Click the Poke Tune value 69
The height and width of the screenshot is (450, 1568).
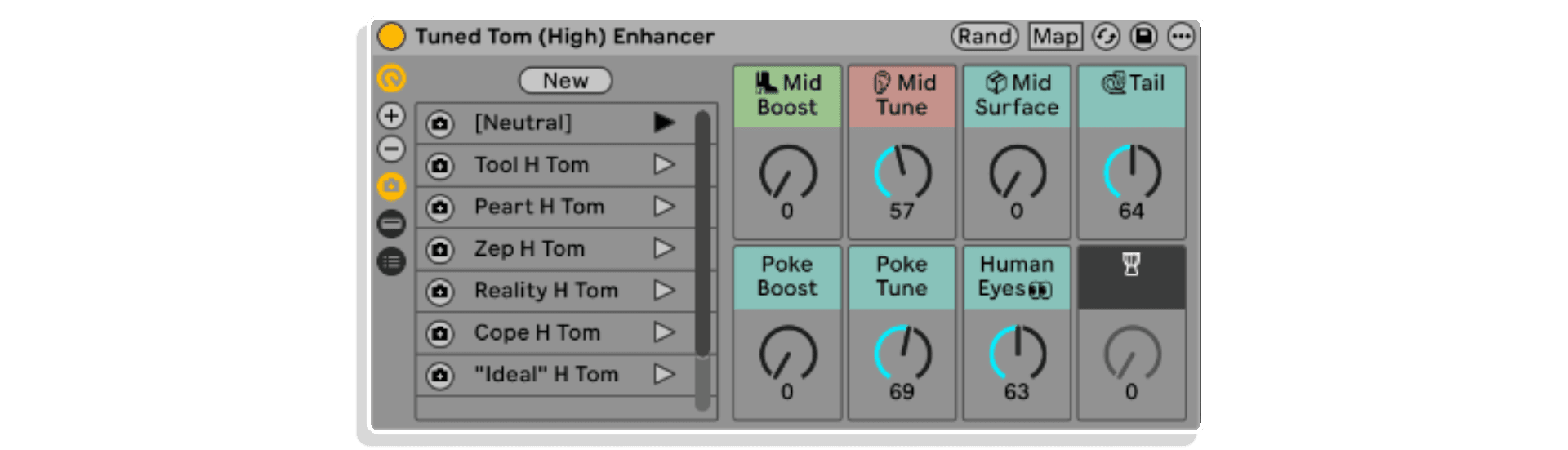point(902,392)
